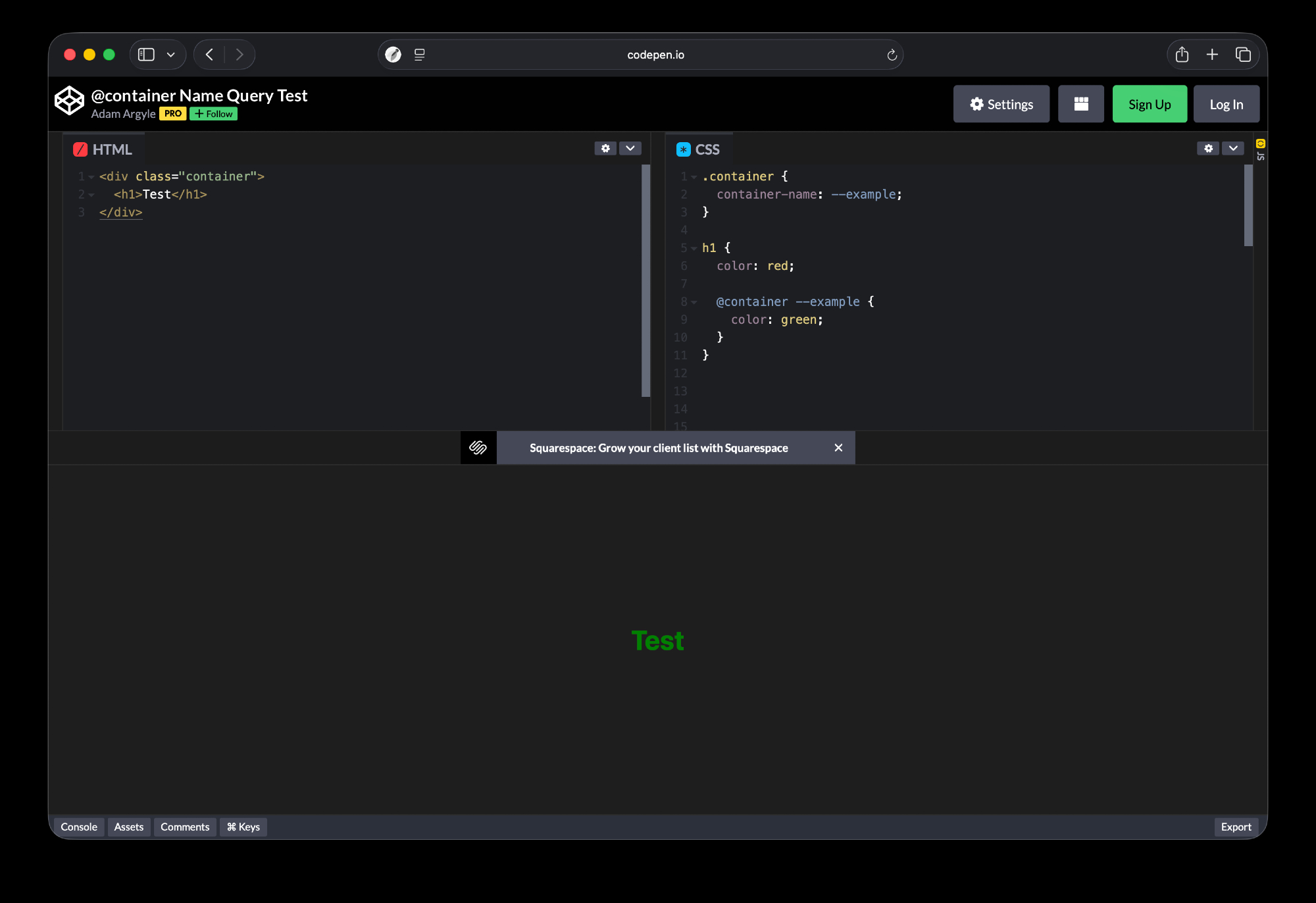Screen dimensions: 1316x903
Task: Toggle the Console panel
Action: point(78,827)
